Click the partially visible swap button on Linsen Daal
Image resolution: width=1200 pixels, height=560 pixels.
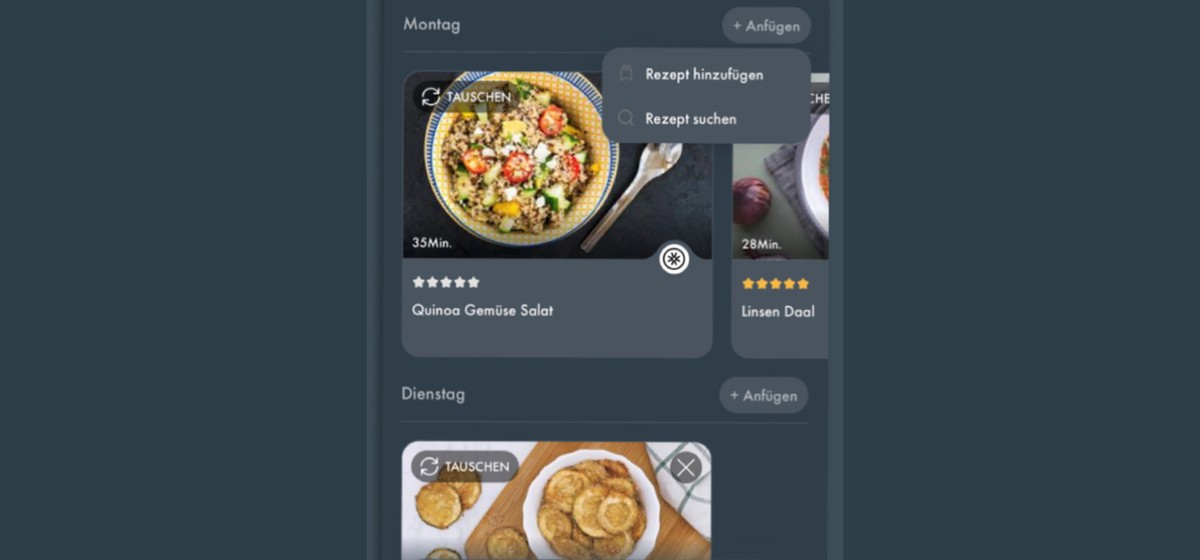(x=815, y=98)
